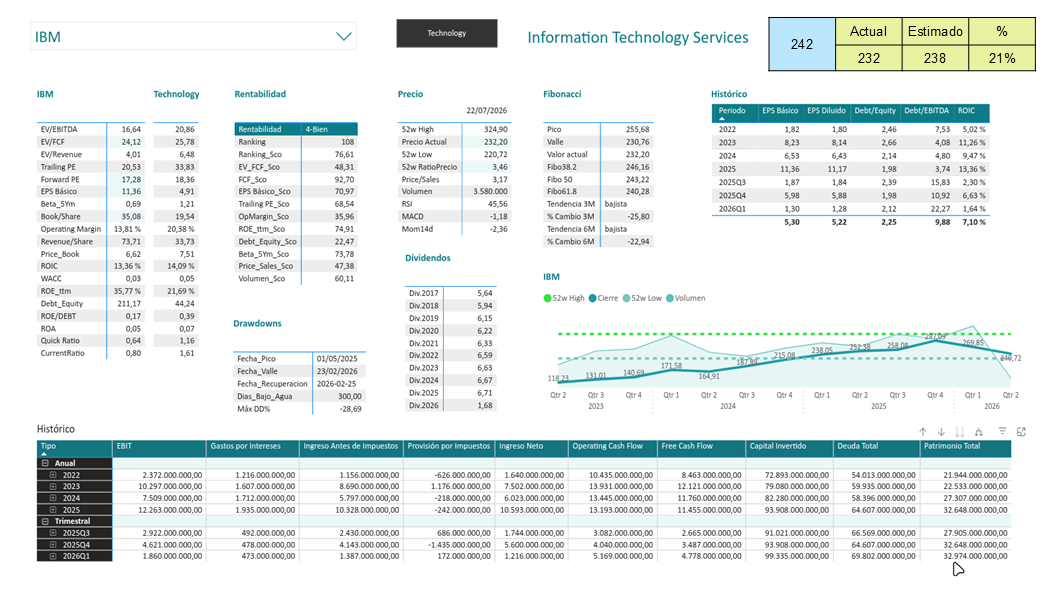
Task: Sort by Debt/Equity column header
Action: (875, 111)
